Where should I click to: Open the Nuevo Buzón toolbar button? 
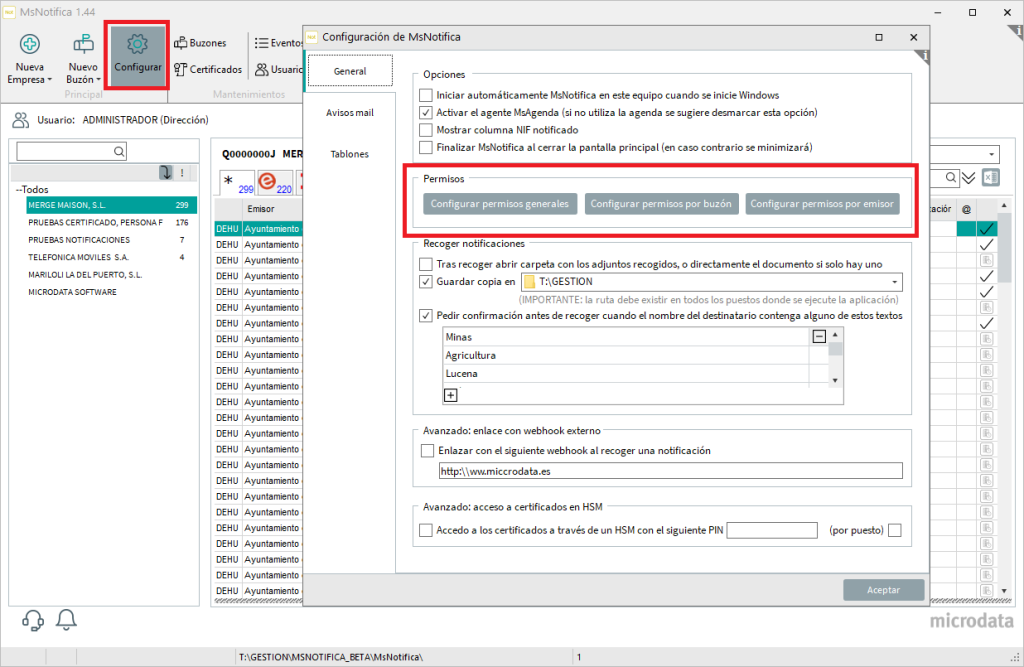pos(83,59)
